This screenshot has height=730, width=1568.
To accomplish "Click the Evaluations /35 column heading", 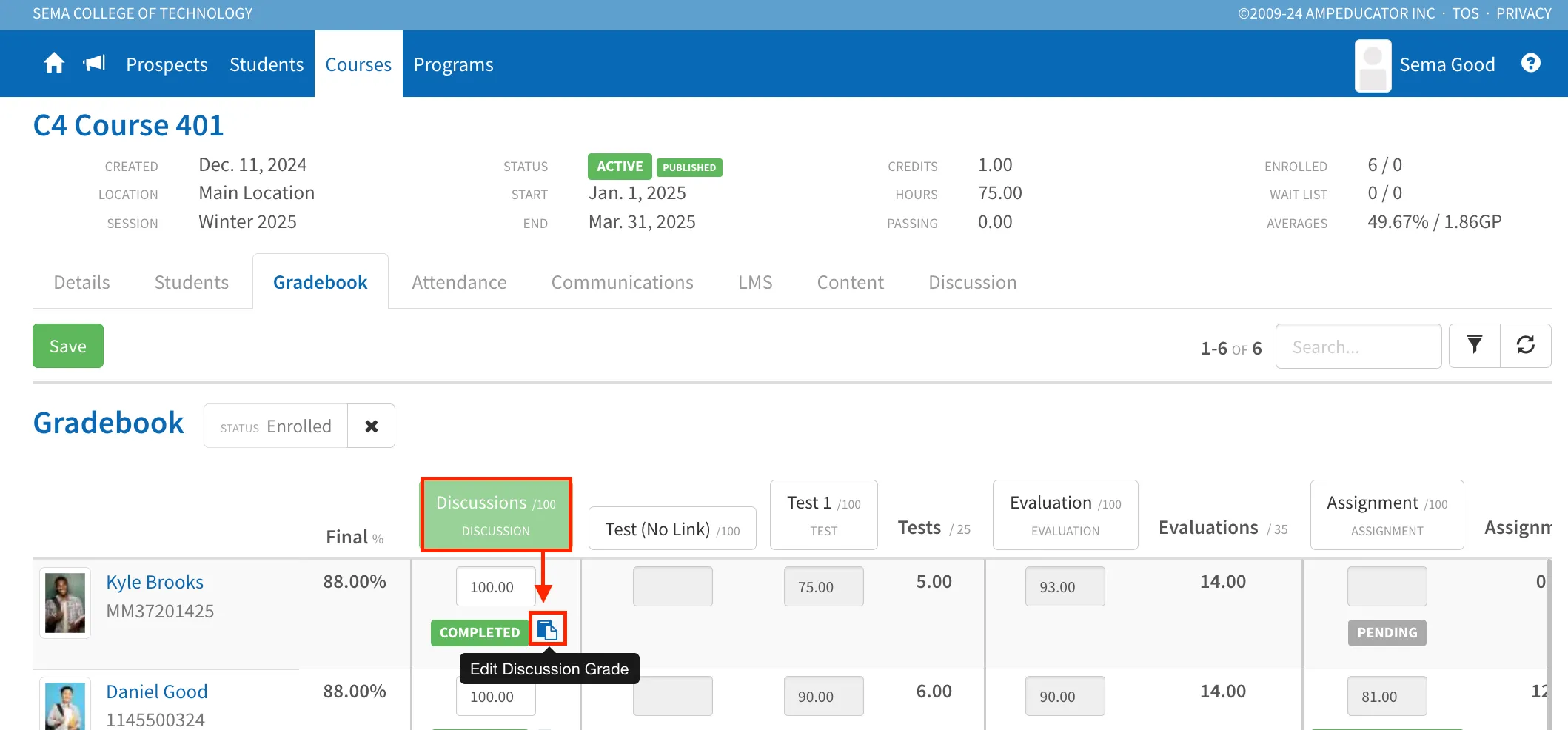I will 1223,528.
